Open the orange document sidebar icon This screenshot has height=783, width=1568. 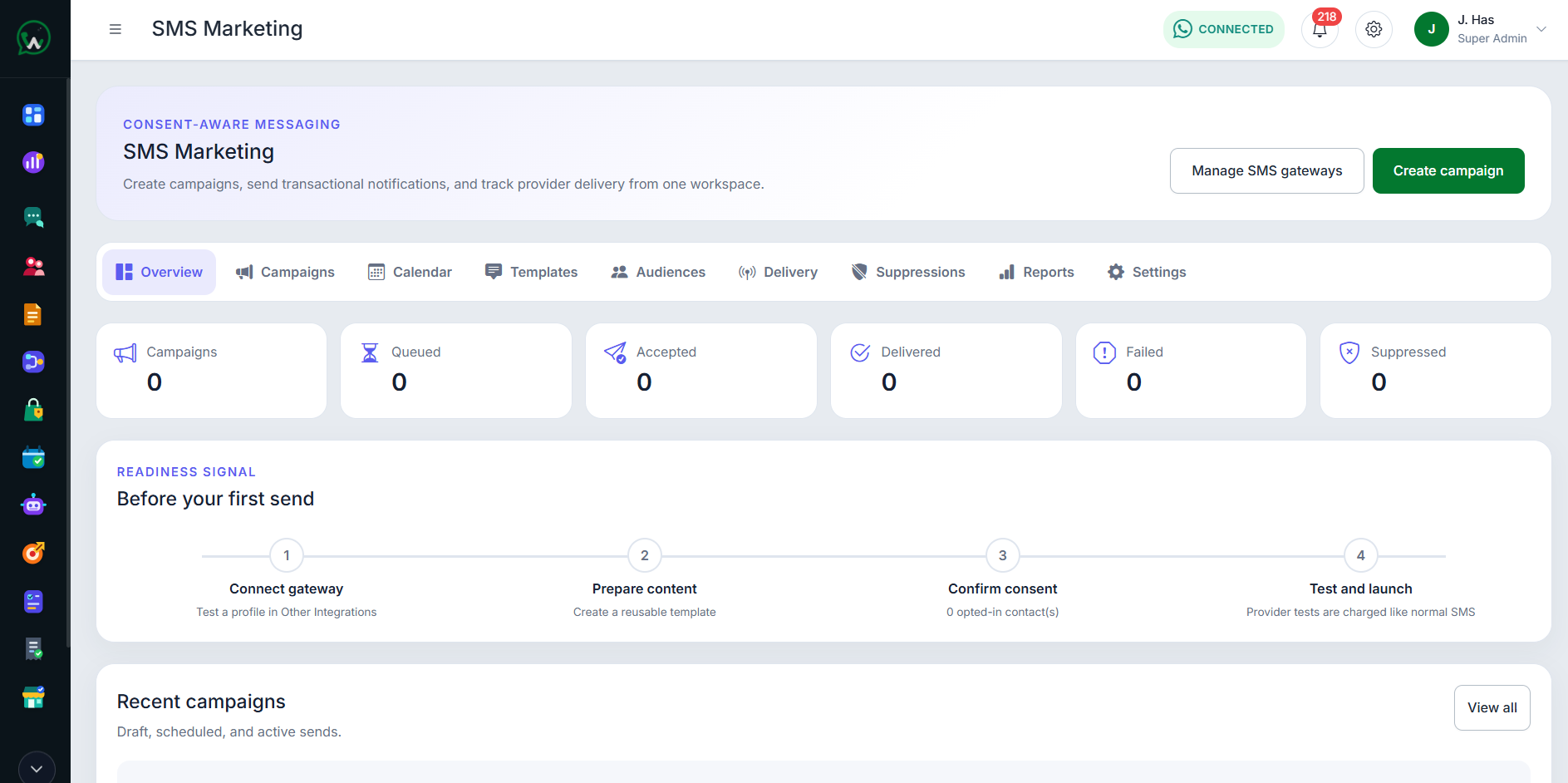(33, 314)
